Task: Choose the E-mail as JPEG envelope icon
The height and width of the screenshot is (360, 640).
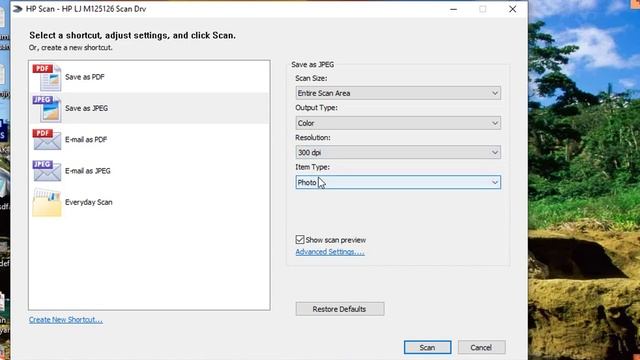Action: point(47,171)
